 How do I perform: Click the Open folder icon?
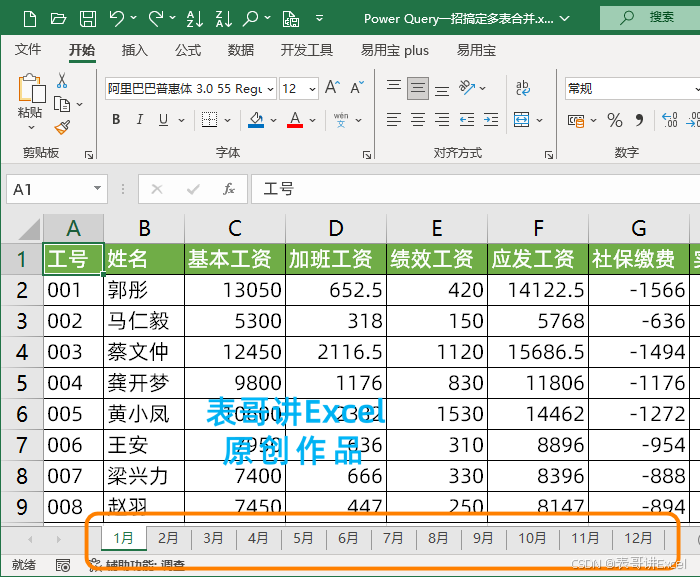point(58,19)
